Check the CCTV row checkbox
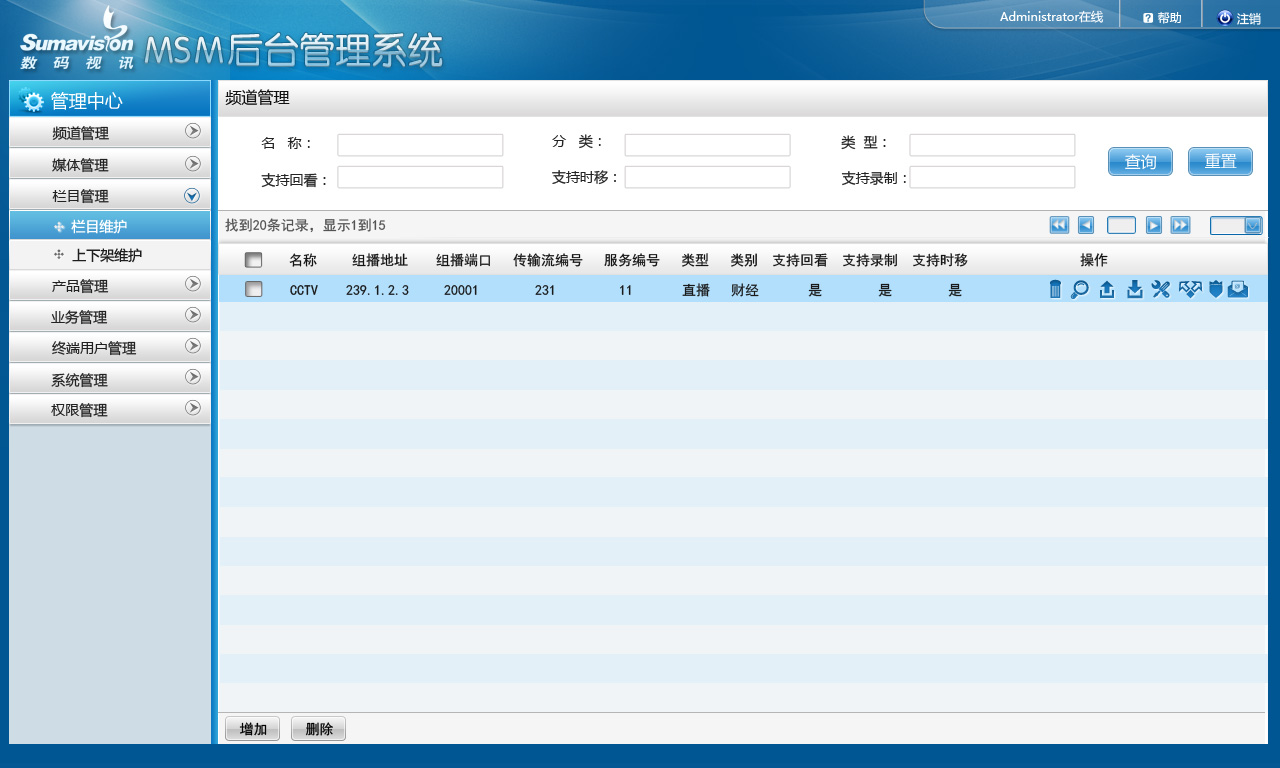The width and height of the screenshot is (1280, 768). pyautogui.click(x=254, y=289)
